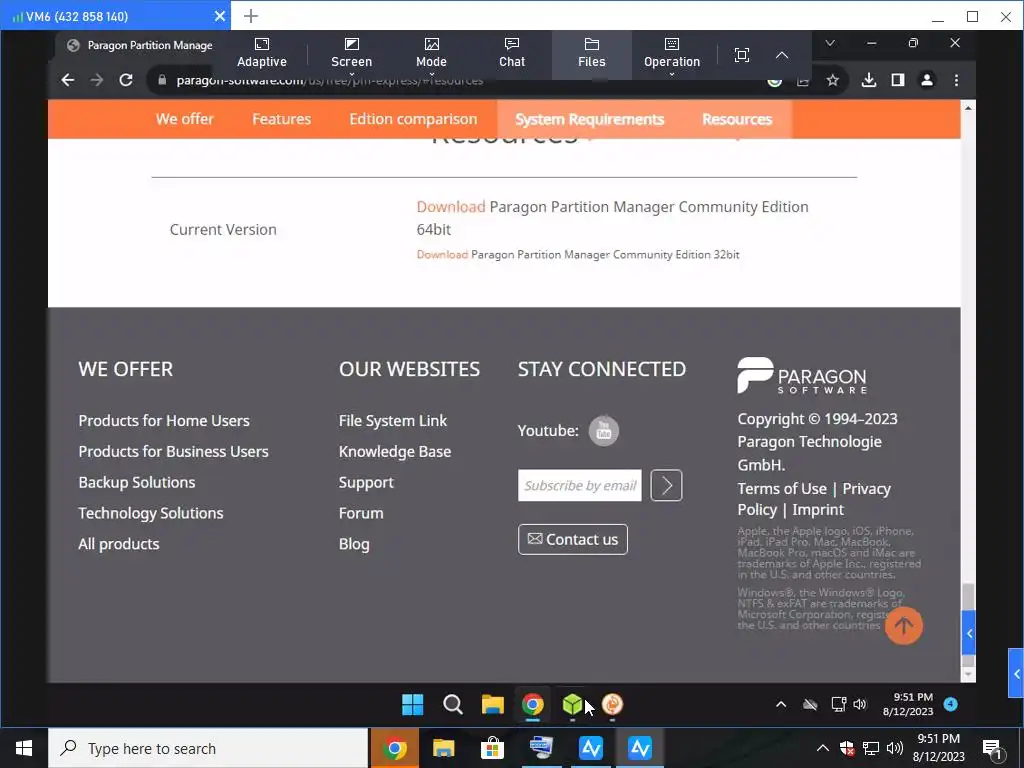This screenshot has height=768, width=1024.
Task: Open Technology Solutions link
Action: click(x=151, y=513)
